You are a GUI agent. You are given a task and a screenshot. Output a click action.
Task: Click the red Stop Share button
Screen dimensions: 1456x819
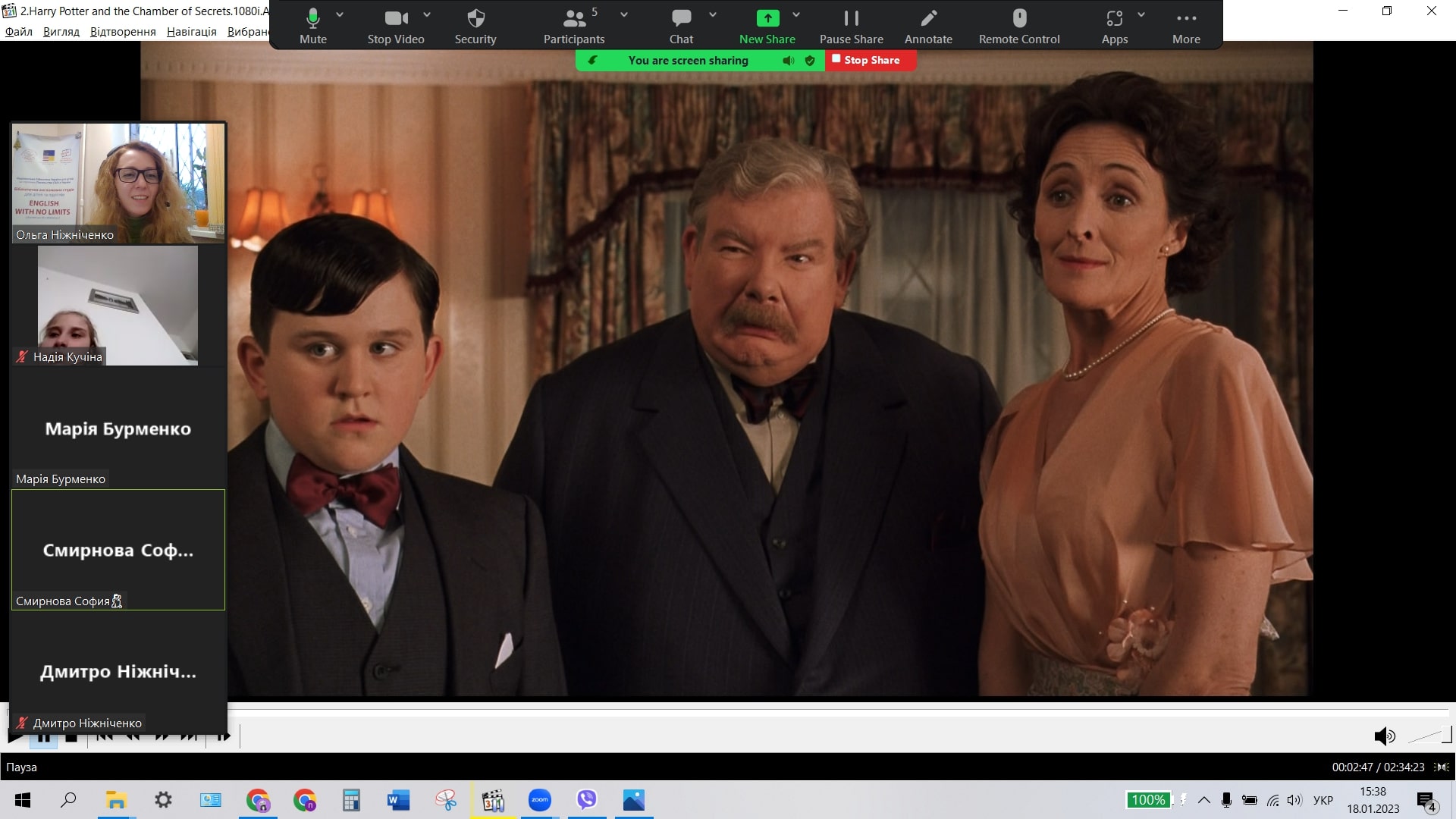pyautogui.click(x=871, y=60)
